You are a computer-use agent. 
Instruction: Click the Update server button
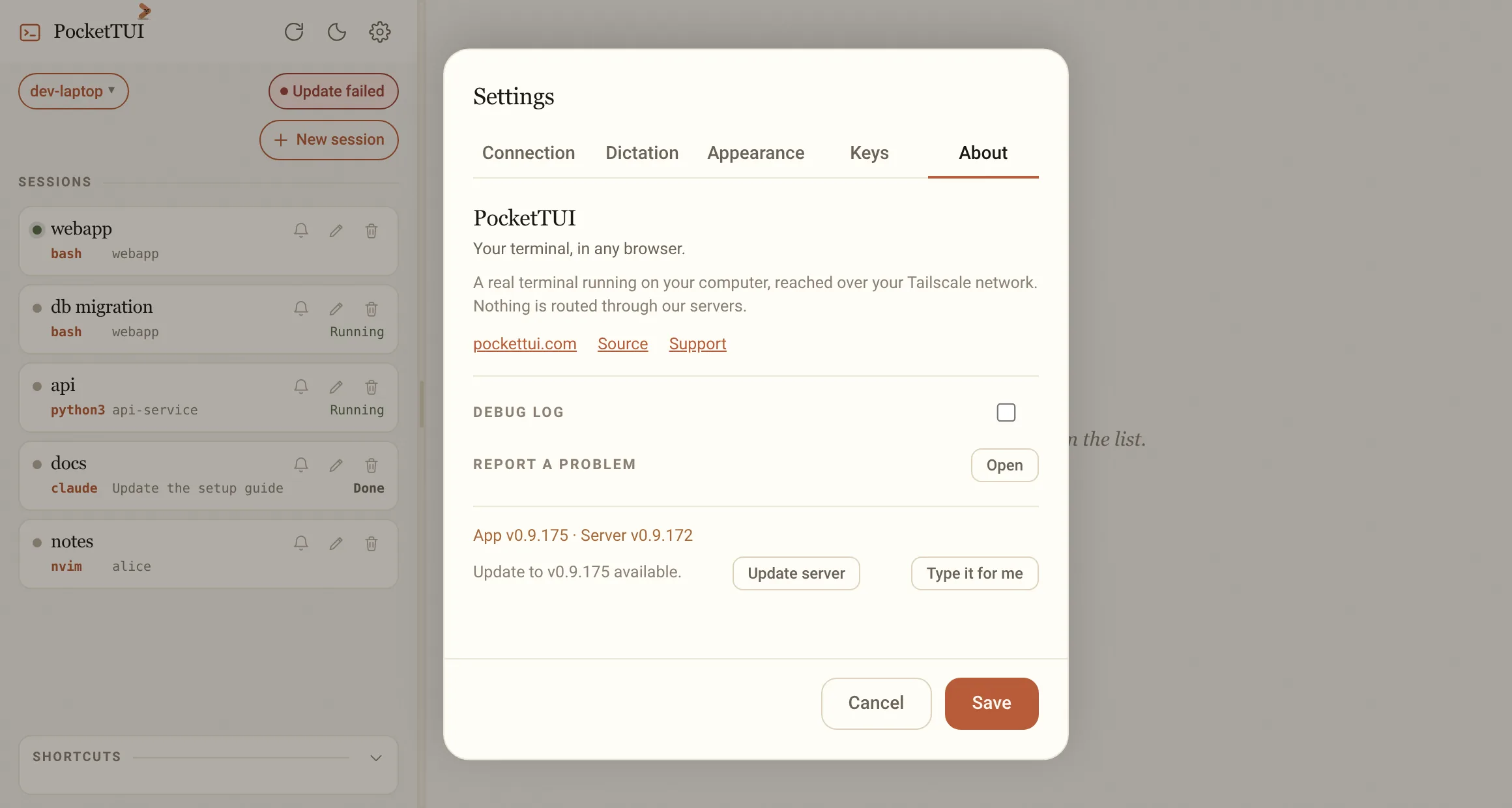pos(796,573)
